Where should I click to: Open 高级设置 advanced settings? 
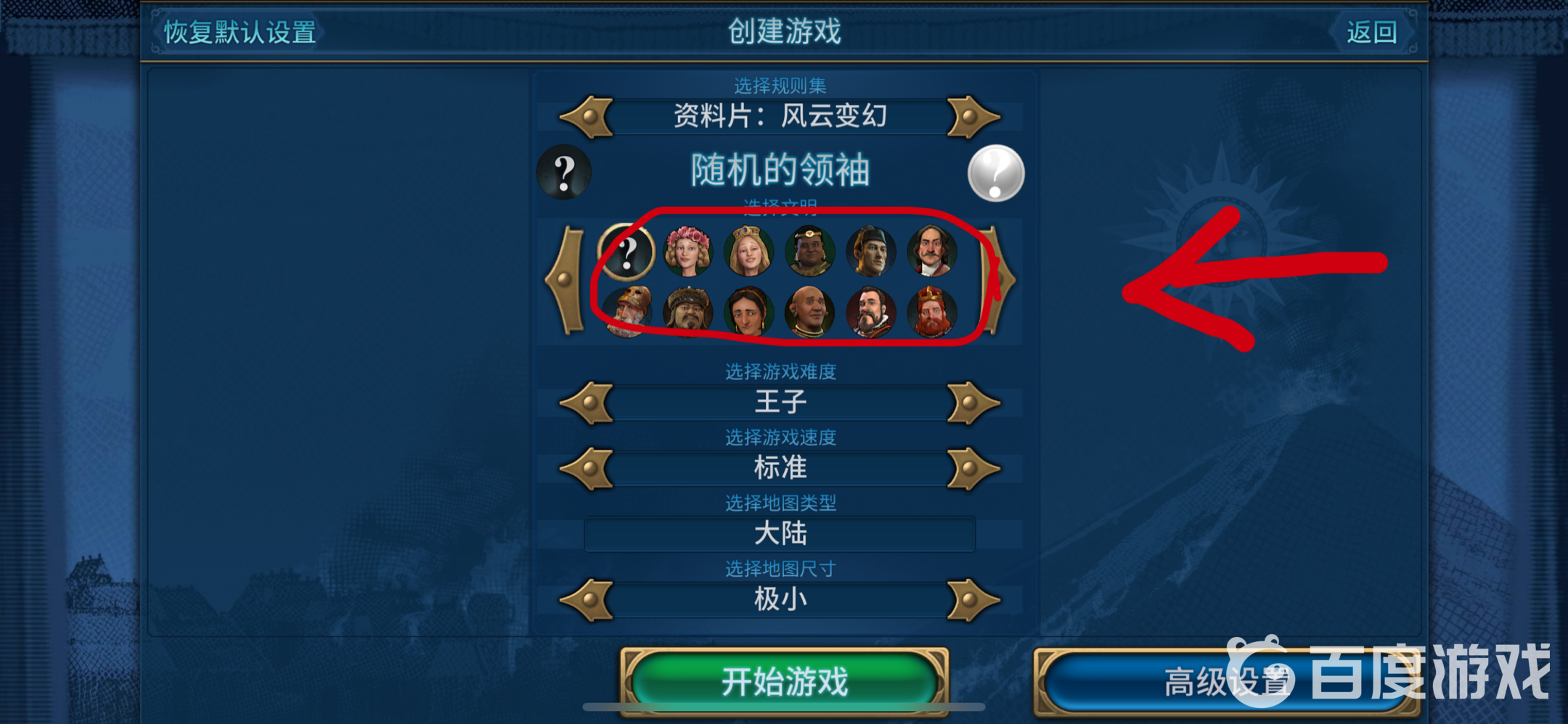pyautogui.click(x=1227, y=682)
